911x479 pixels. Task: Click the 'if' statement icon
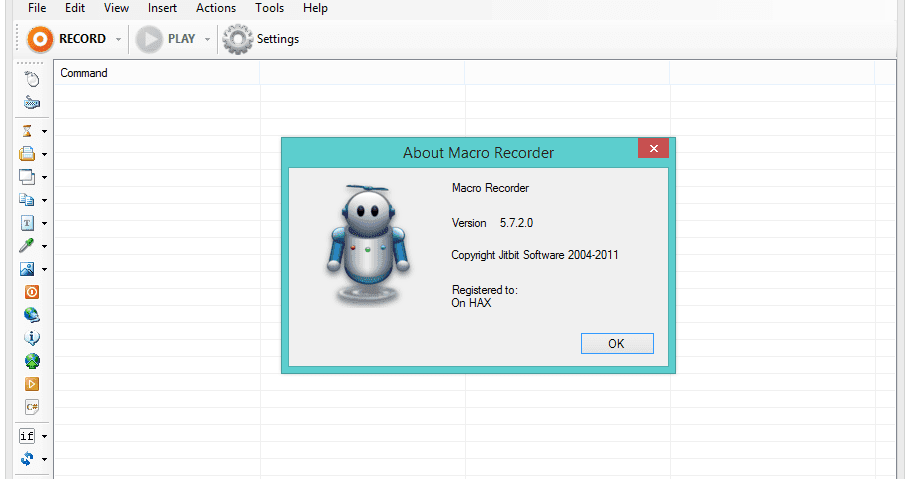(x=27, y=436)
